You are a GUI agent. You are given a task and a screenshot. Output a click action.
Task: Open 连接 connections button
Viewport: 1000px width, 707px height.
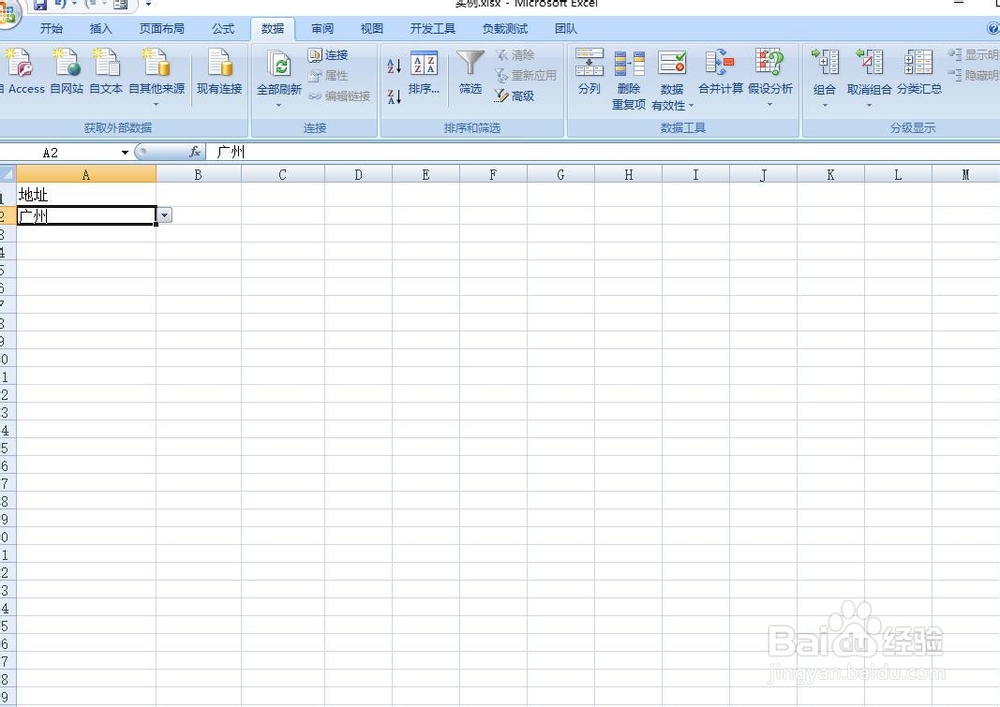tap(328, 55)
